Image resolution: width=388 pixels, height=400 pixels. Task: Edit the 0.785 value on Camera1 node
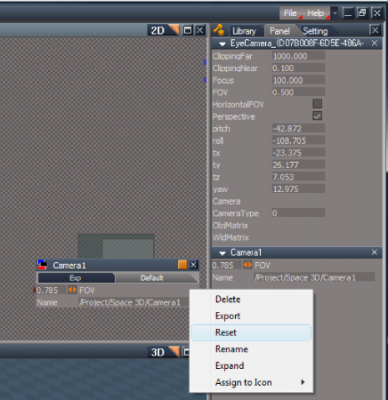coord(51,290)
